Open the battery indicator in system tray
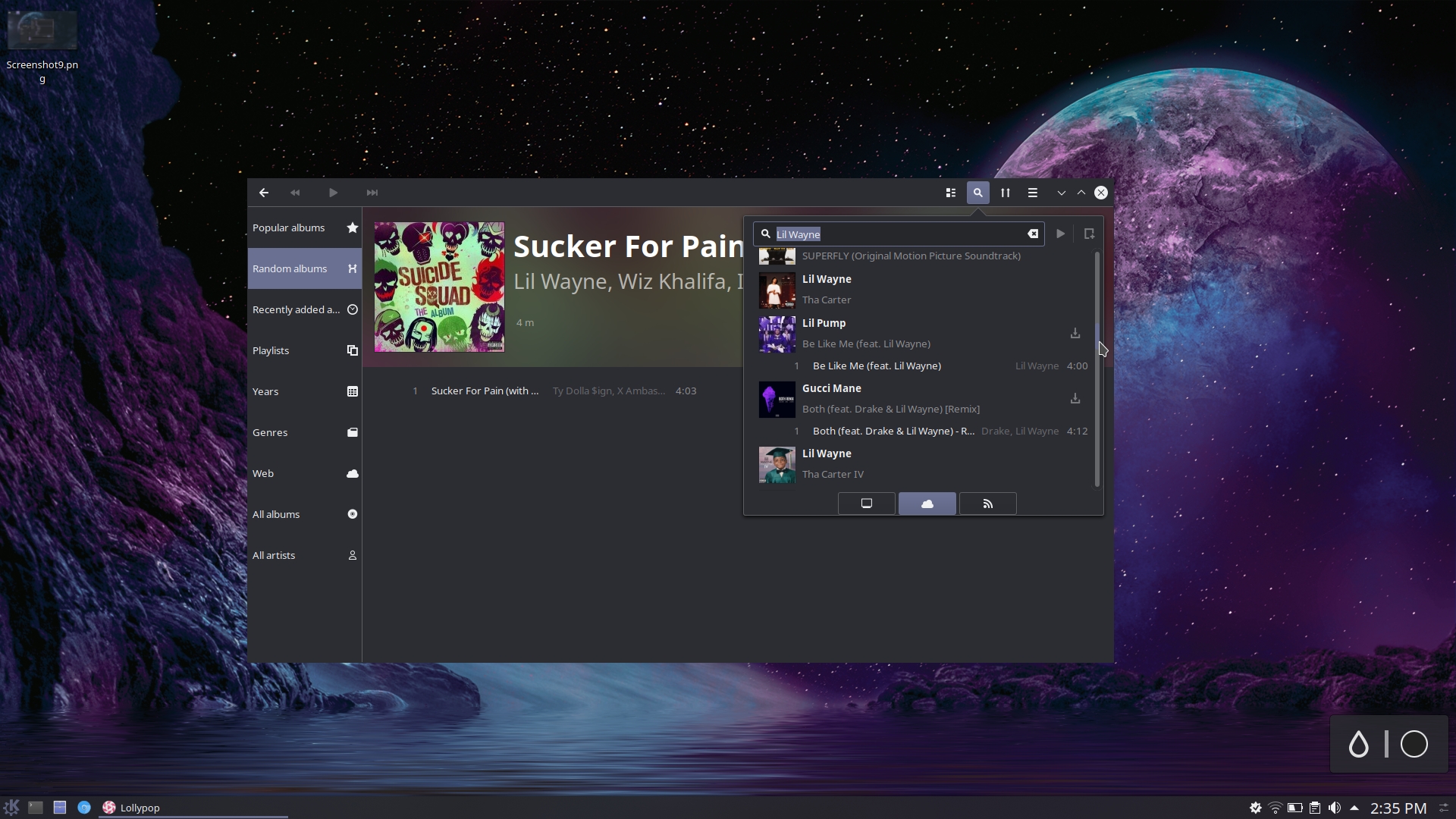 [1295, 808]
